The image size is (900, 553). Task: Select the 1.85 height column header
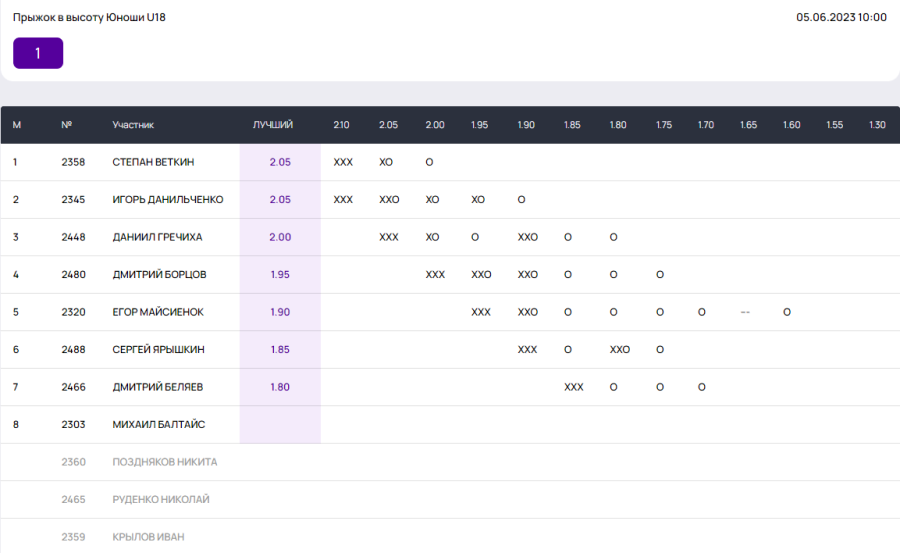tap(572, 125)
